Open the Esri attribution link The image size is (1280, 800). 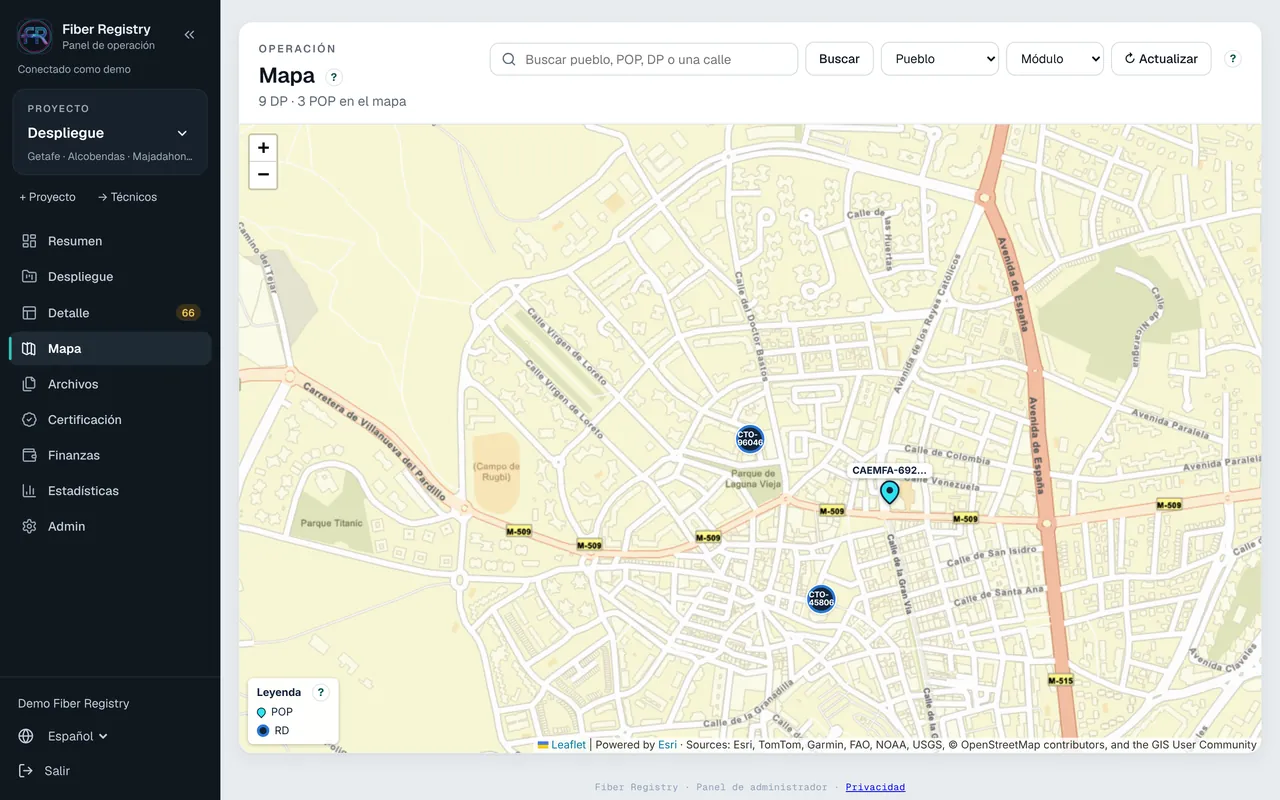pyautogui.click(x=667, y=745)
